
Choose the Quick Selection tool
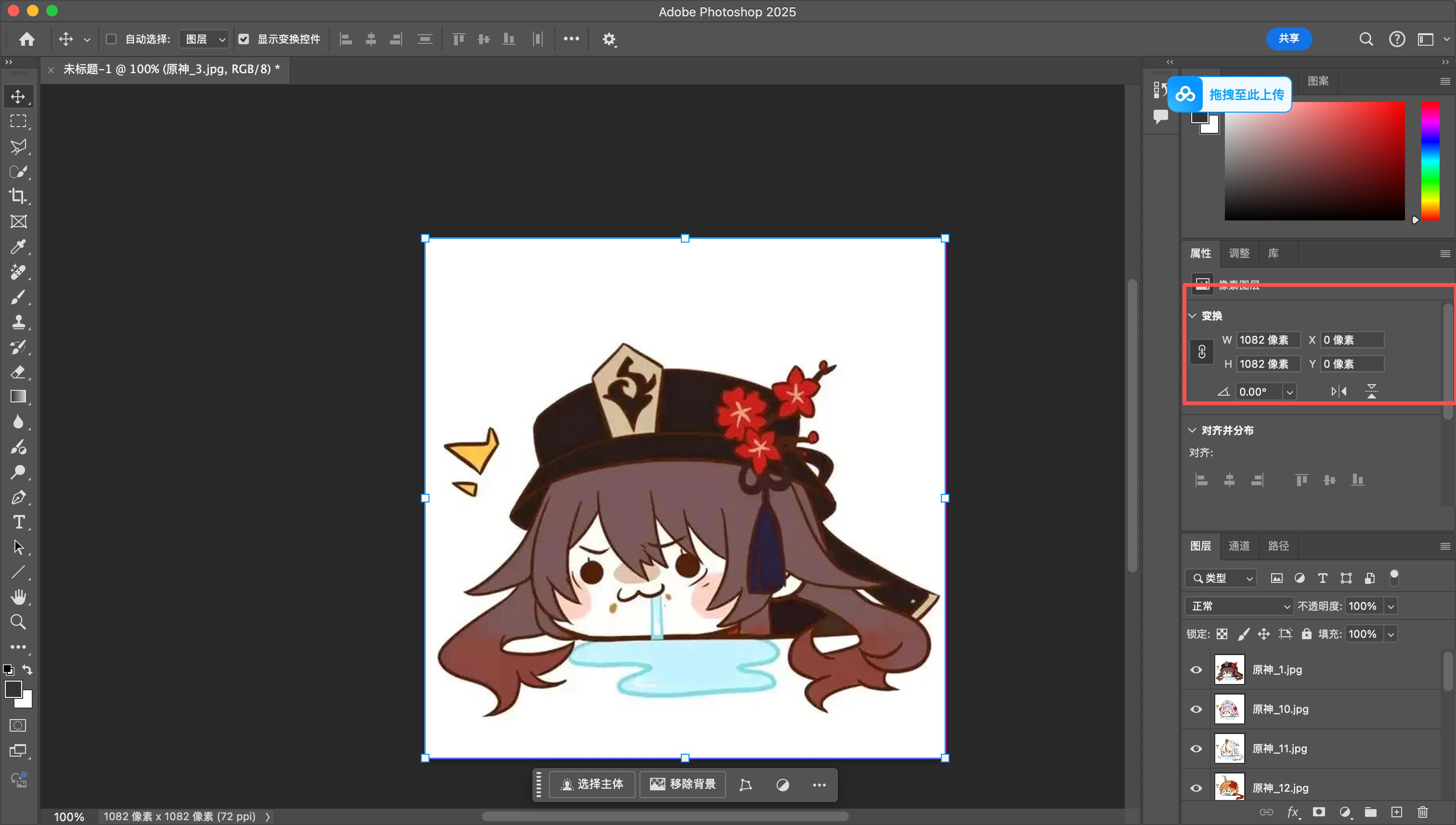18,171
